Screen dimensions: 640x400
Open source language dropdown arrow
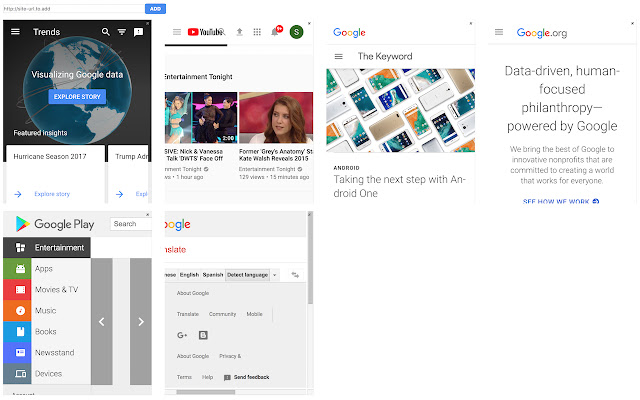pos(275,275)
